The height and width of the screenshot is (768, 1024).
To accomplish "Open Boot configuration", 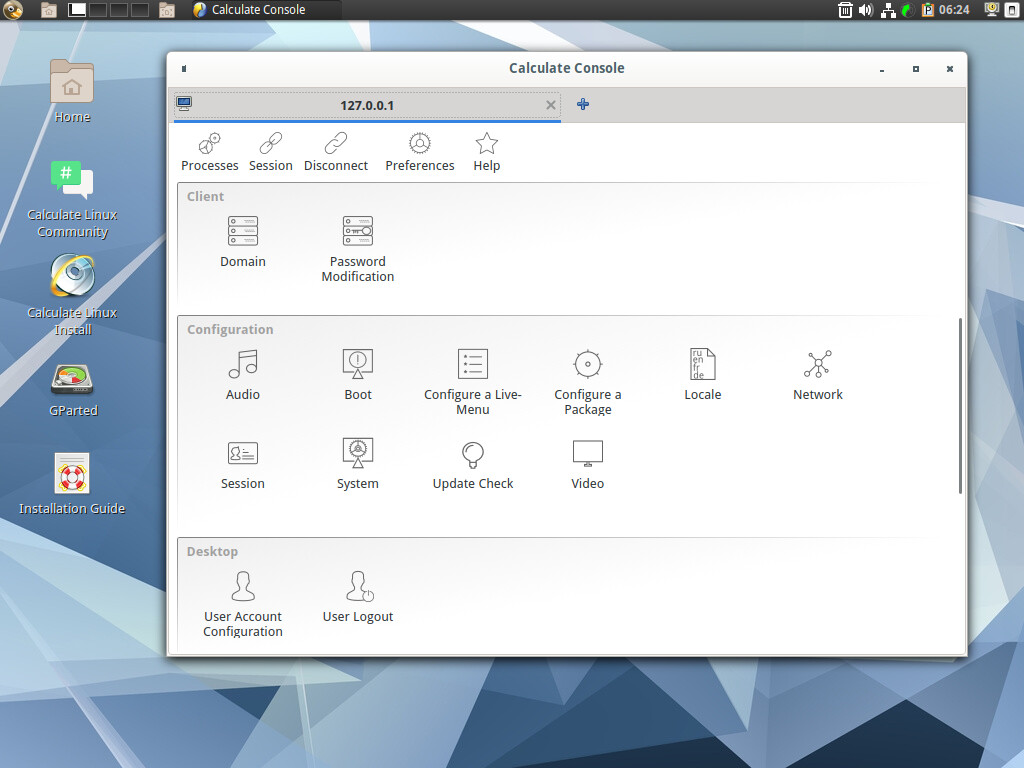I will pyautogui.click(x=358, y=375).
